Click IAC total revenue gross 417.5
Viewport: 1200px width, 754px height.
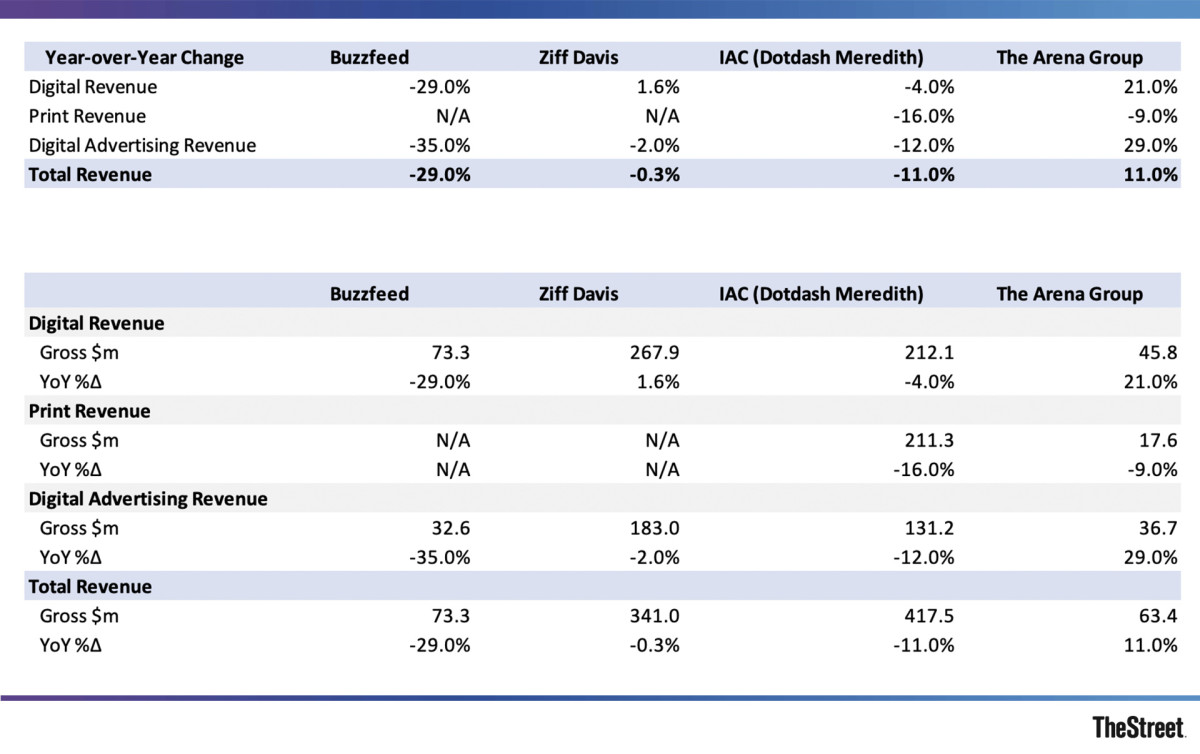[x=929, y=616]
